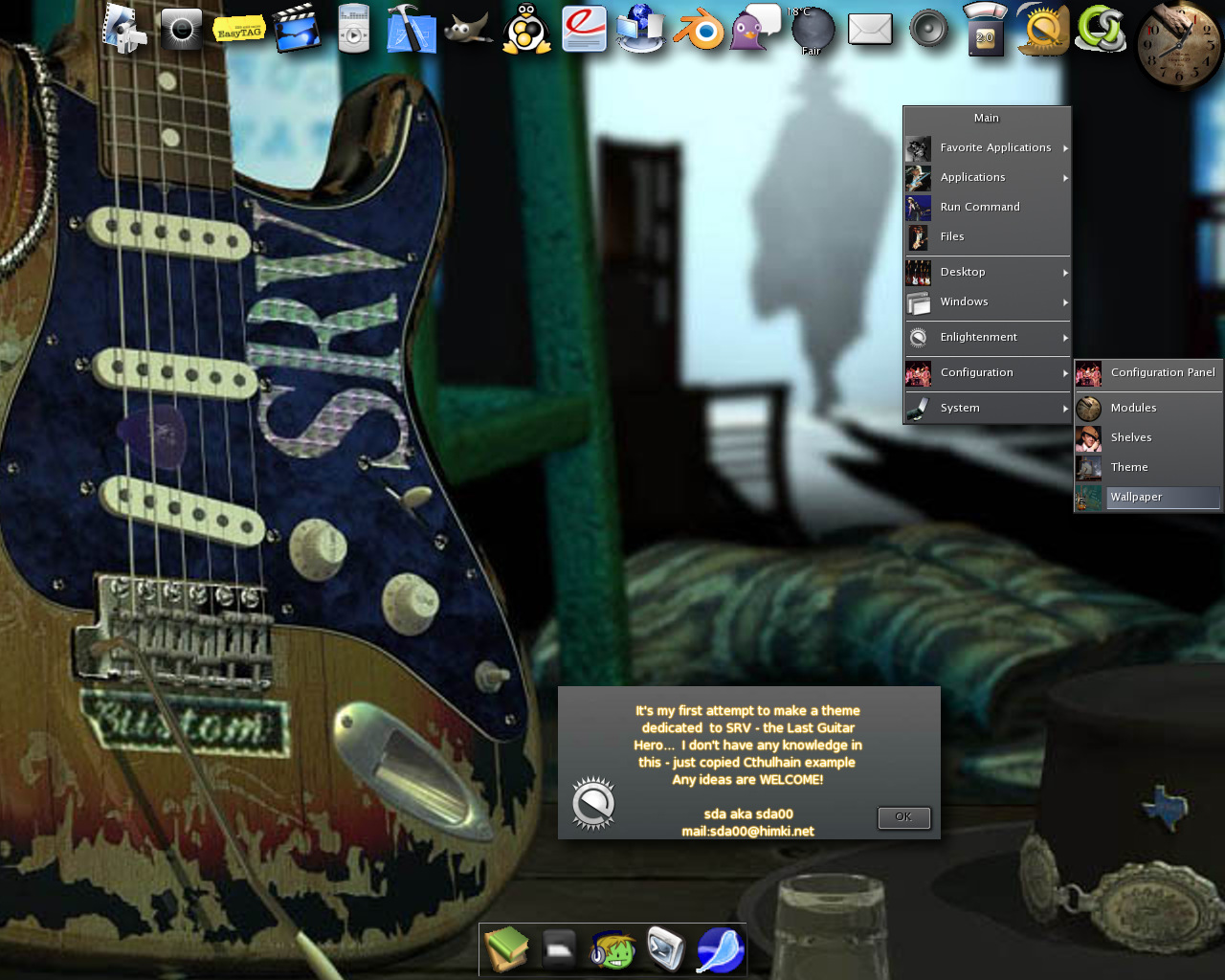Select the Configuration menu entry
Viewport: 1225px width, 980px height.
point(987,372)
